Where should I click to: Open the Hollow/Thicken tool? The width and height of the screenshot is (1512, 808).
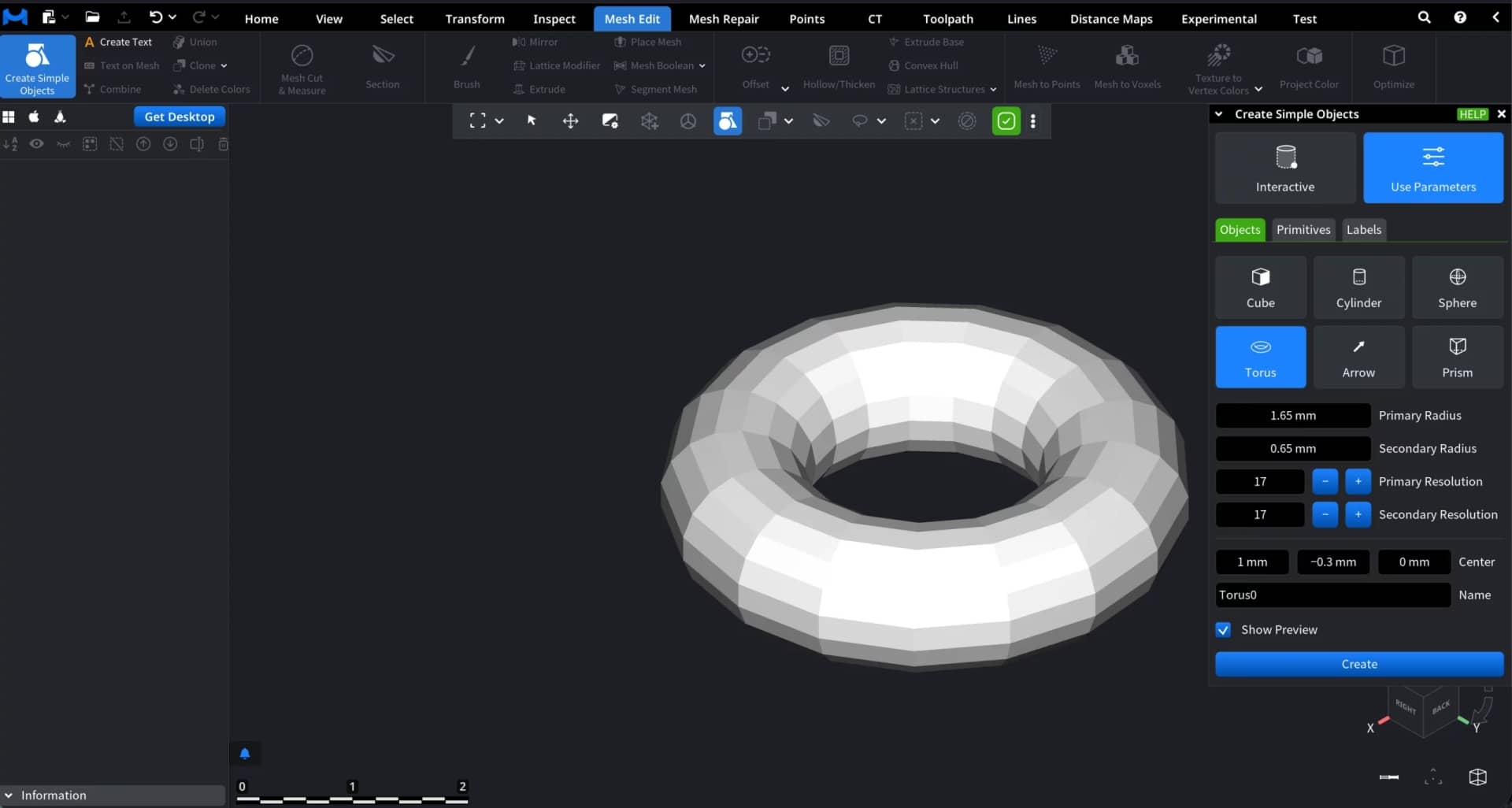point(839,67)
